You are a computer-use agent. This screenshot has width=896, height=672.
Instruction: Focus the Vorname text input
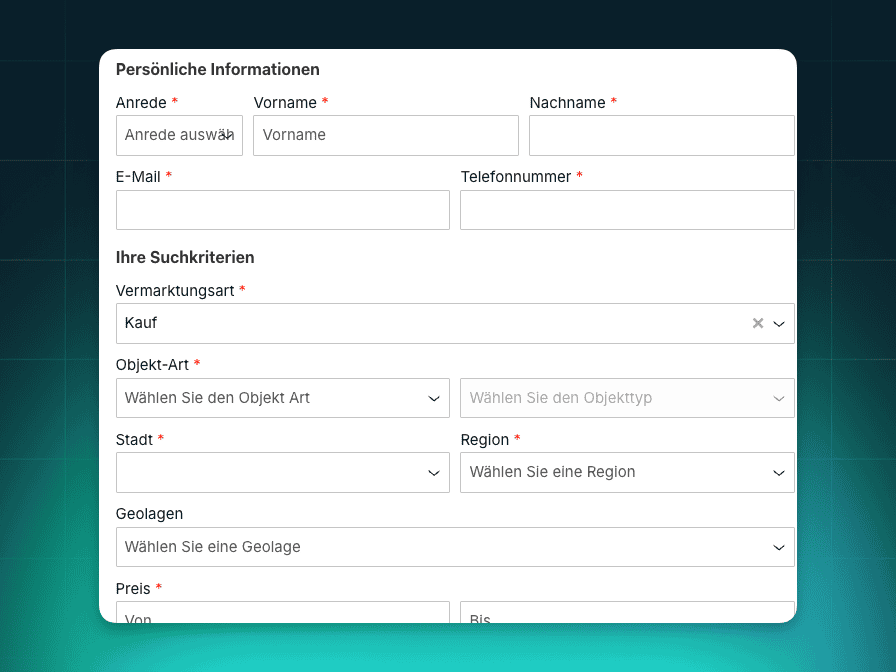(x=385, y=135)
